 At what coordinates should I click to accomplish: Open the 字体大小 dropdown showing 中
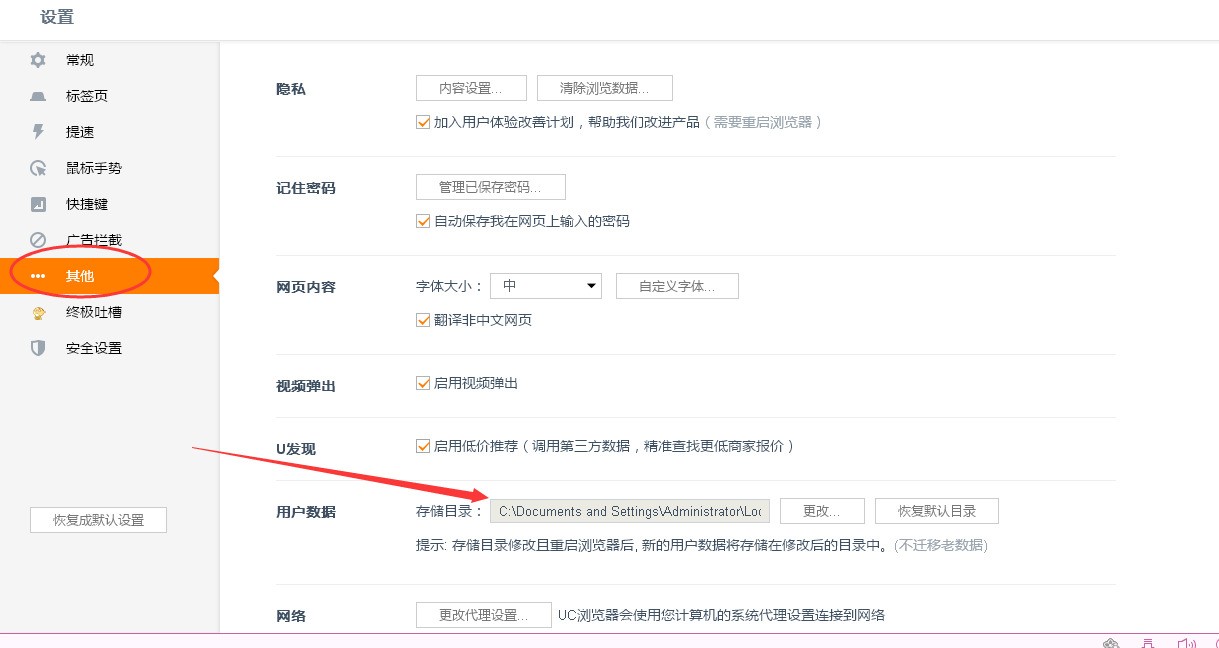(546, 286)
